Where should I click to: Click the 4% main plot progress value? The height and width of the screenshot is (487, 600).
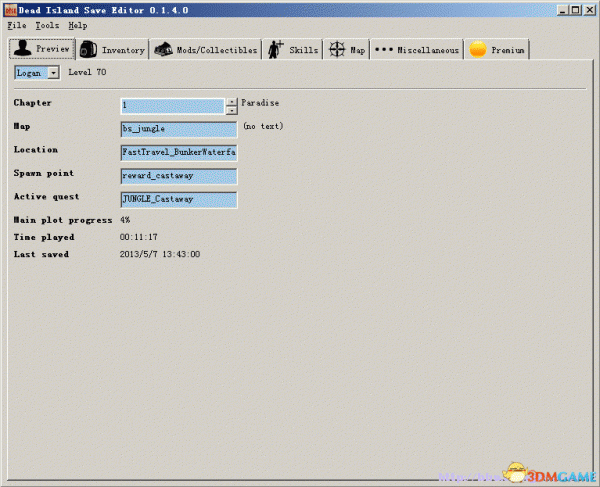click(125, 220)
